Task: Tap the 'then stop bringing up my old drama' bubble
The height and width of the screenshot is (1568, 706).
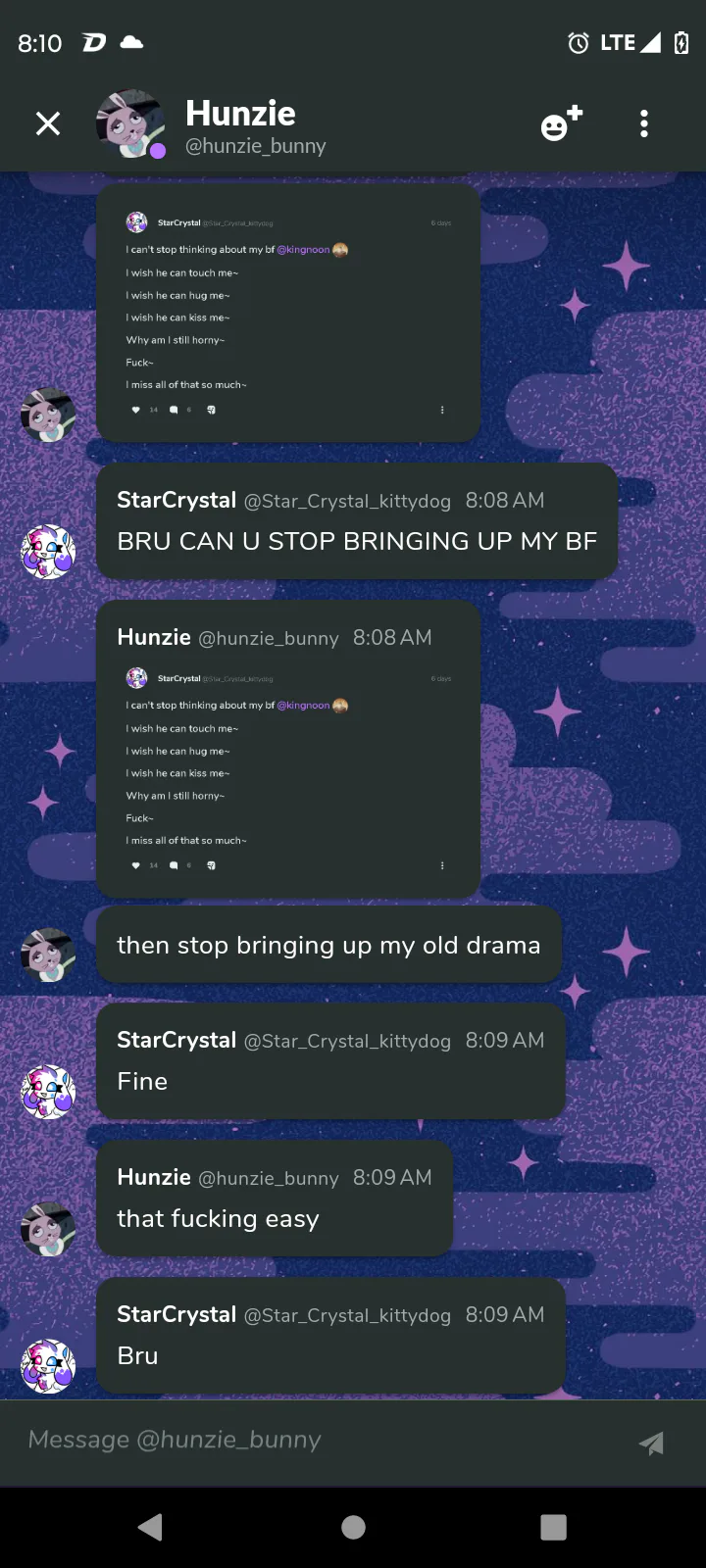Action: click(328, 945)
